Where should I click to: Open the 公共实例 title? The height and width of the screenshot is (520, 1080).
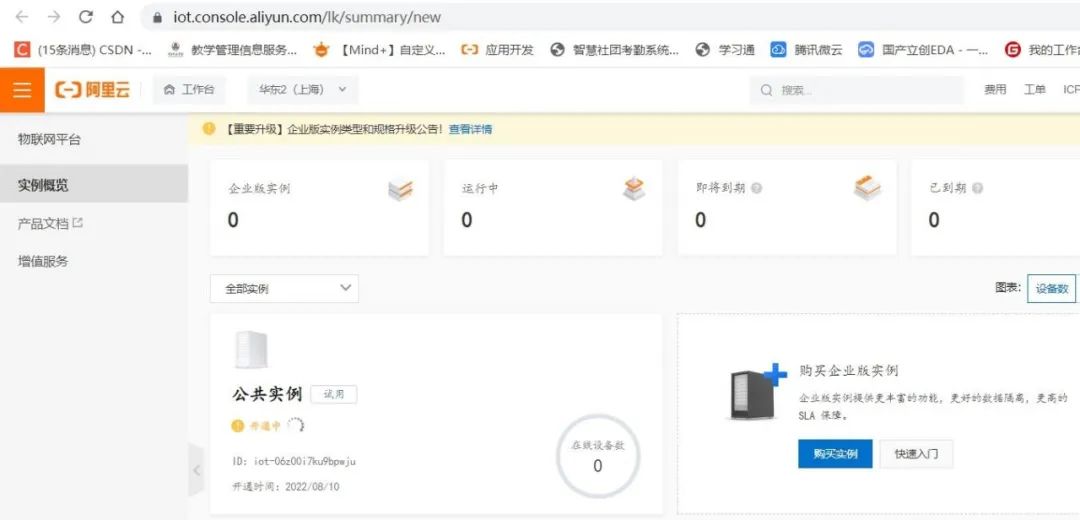267,394
